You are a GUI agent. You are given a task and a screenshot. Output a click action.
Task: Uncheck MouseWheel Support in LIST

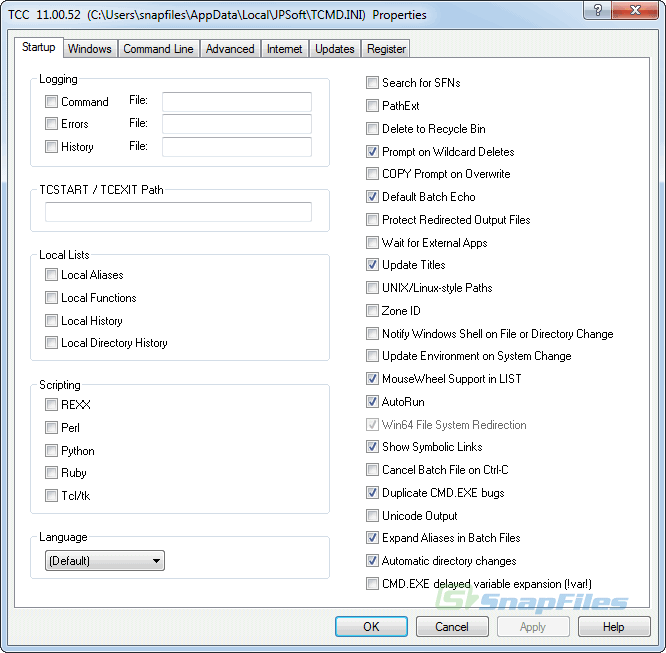point(372,378)
